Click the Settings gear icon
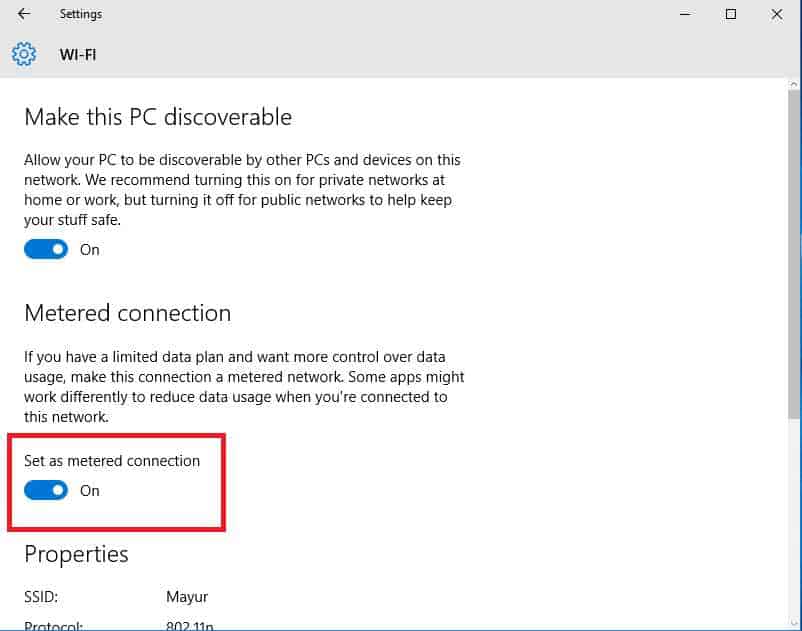This screenshot has height=631, width=802. point(24,54)
